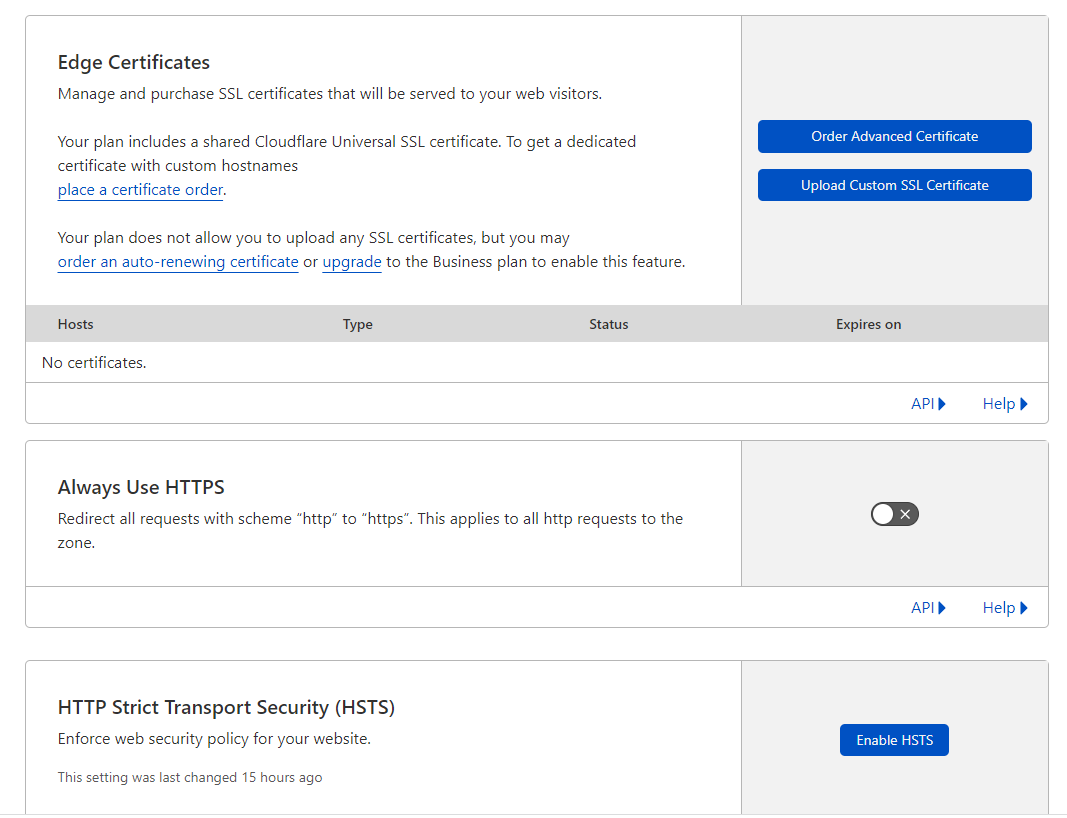Click the HTTP Strict Transport Security (HSTS) heading
1067x818 pixels.
click(226, 707)
